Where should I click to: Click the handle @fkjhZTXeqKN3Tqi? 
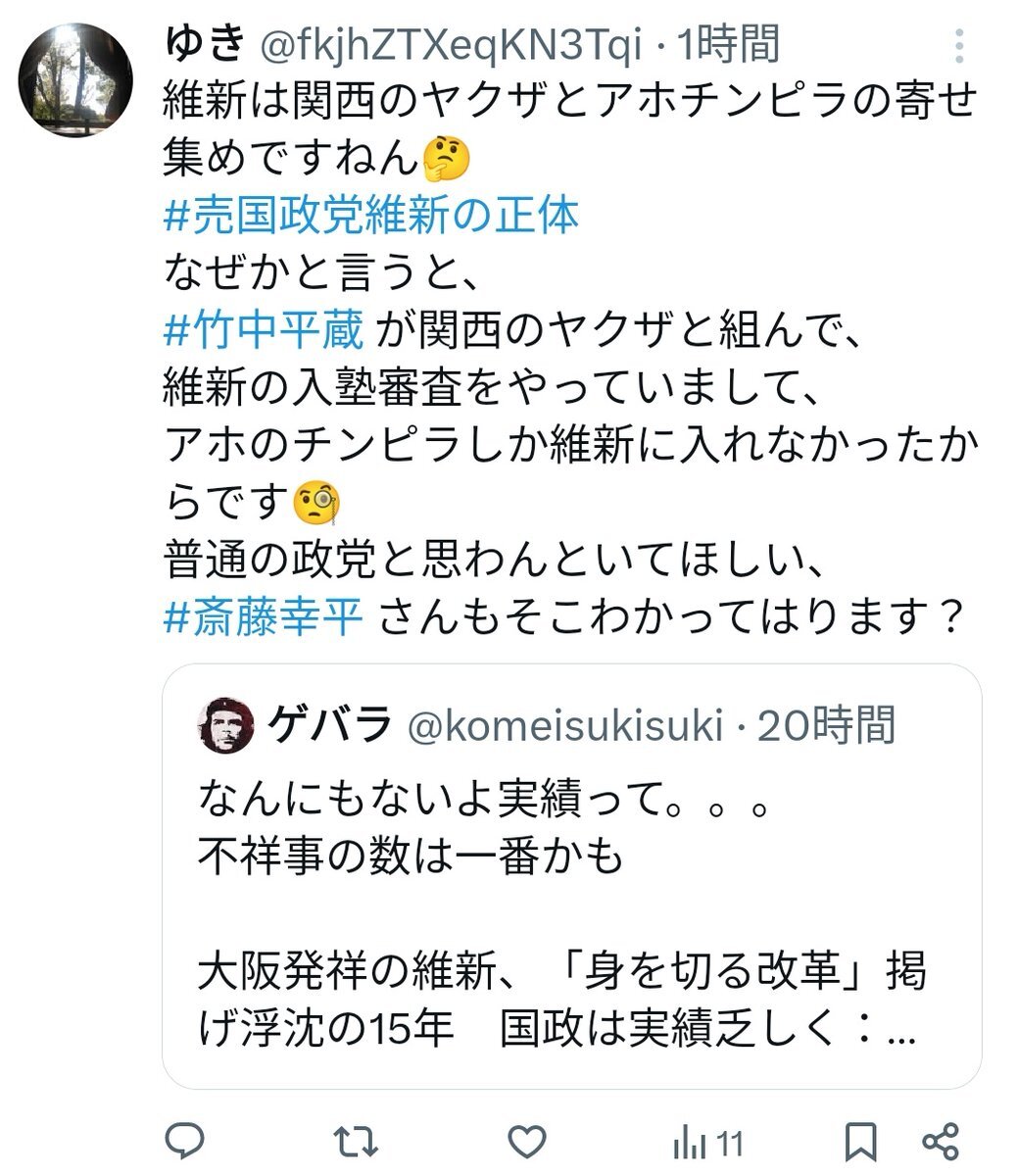click(449, 44)
